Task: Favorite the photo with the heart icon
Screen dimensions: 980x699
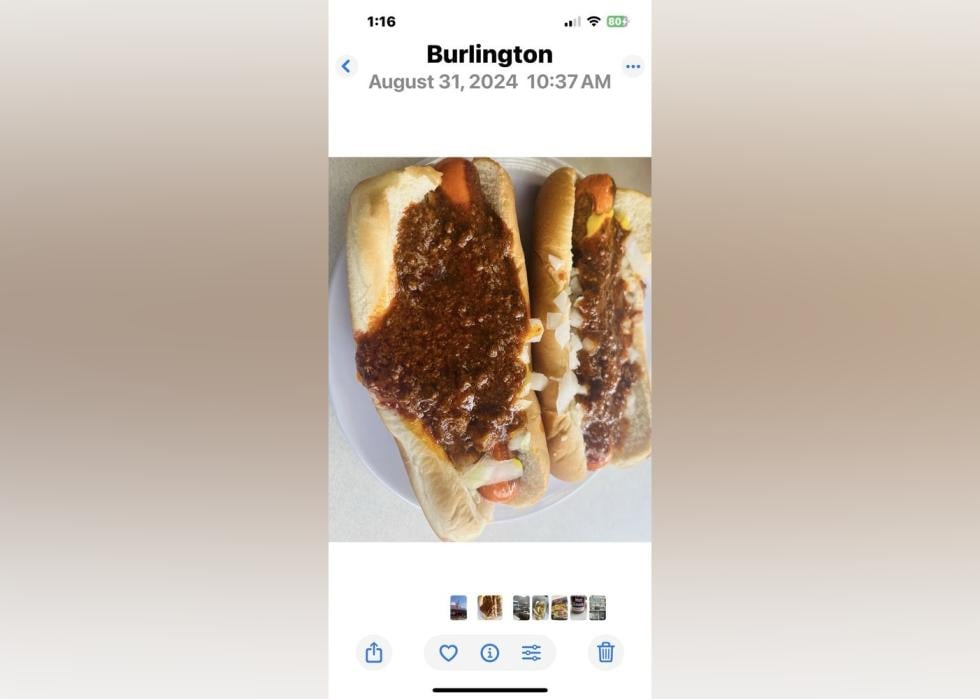Action: tap(448, 653)
